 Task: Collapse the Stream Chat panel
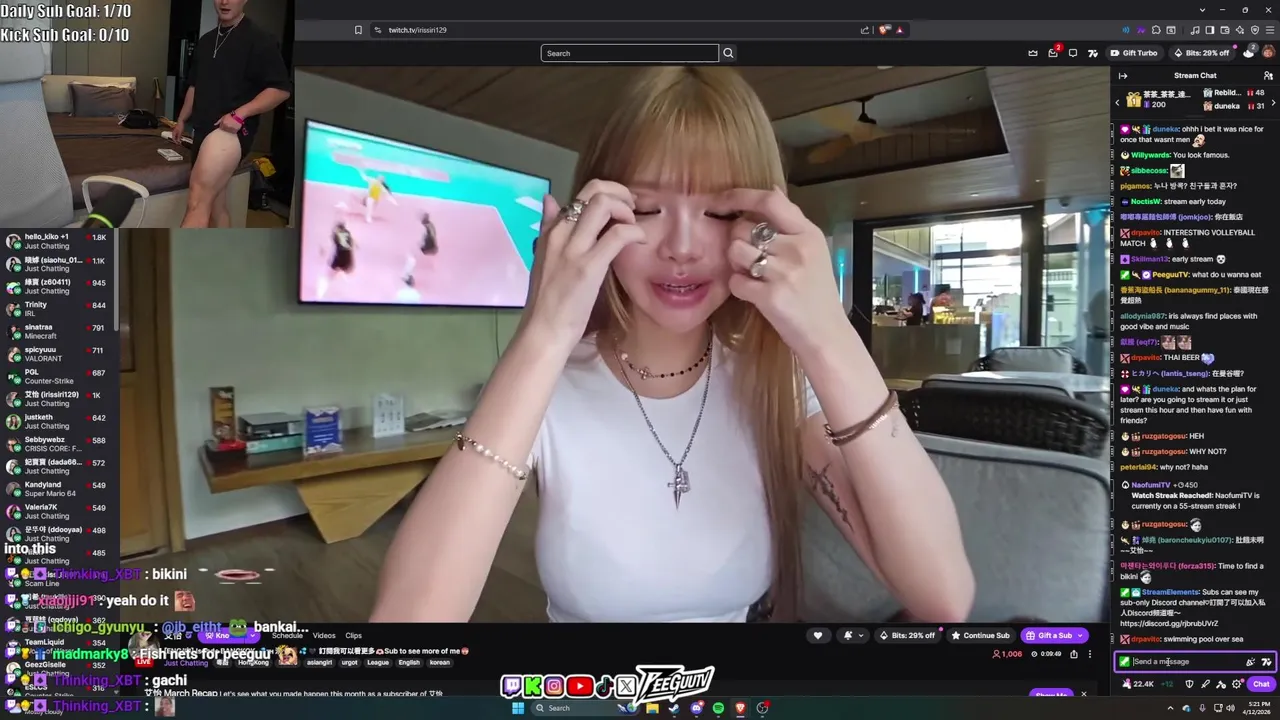click(1123, 76)
